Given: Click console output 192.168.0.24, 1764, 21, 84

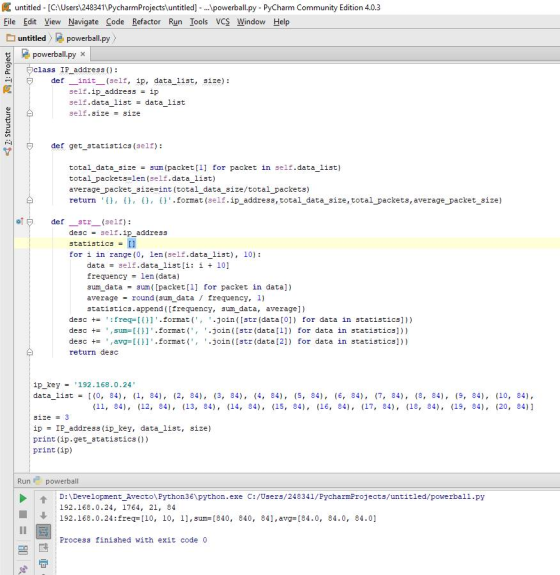Looking at the screenshot, I should click(x=117, y=508).
